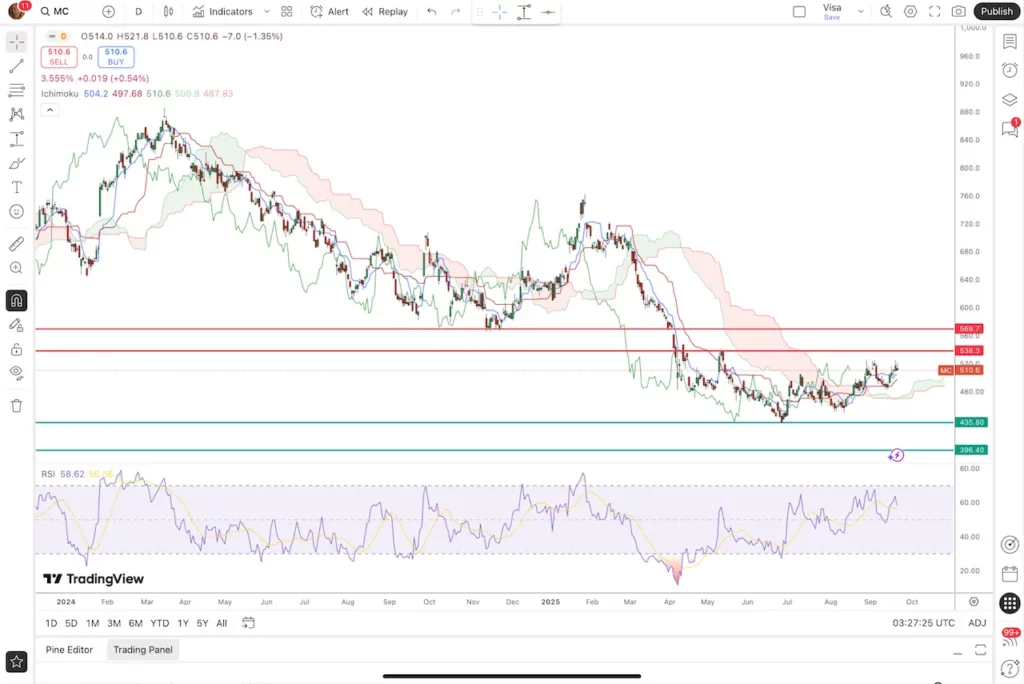Expand the Visa layout dropdown arrow
1024x684 pixels.
[x=861, y=12]
